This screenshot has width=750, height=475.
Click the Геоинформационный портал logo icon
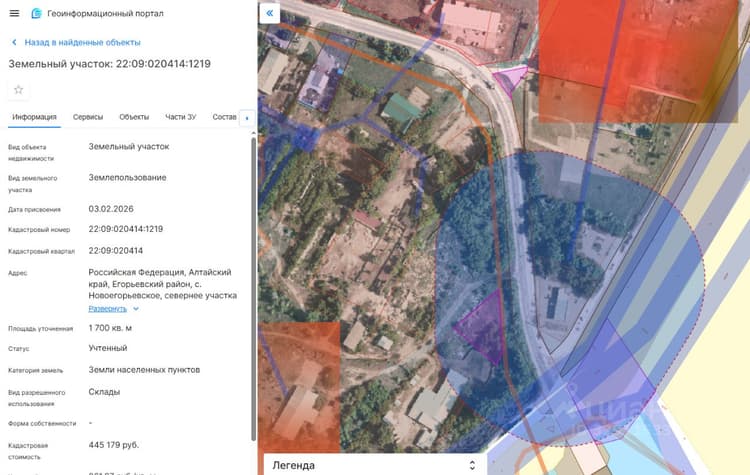pyautogui.click(x=36, y=13)
